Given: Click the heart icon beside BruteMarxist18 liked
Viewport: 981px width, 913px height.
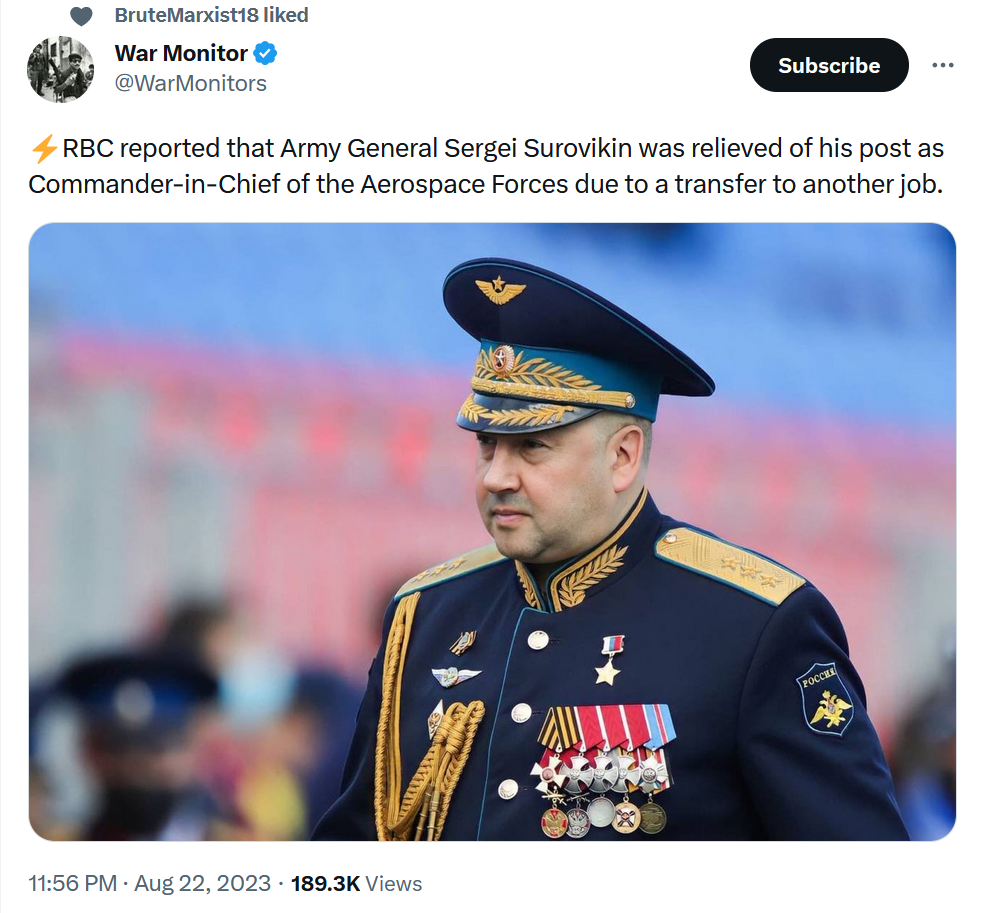Looking at the screenshot, I should click(81, 16).
